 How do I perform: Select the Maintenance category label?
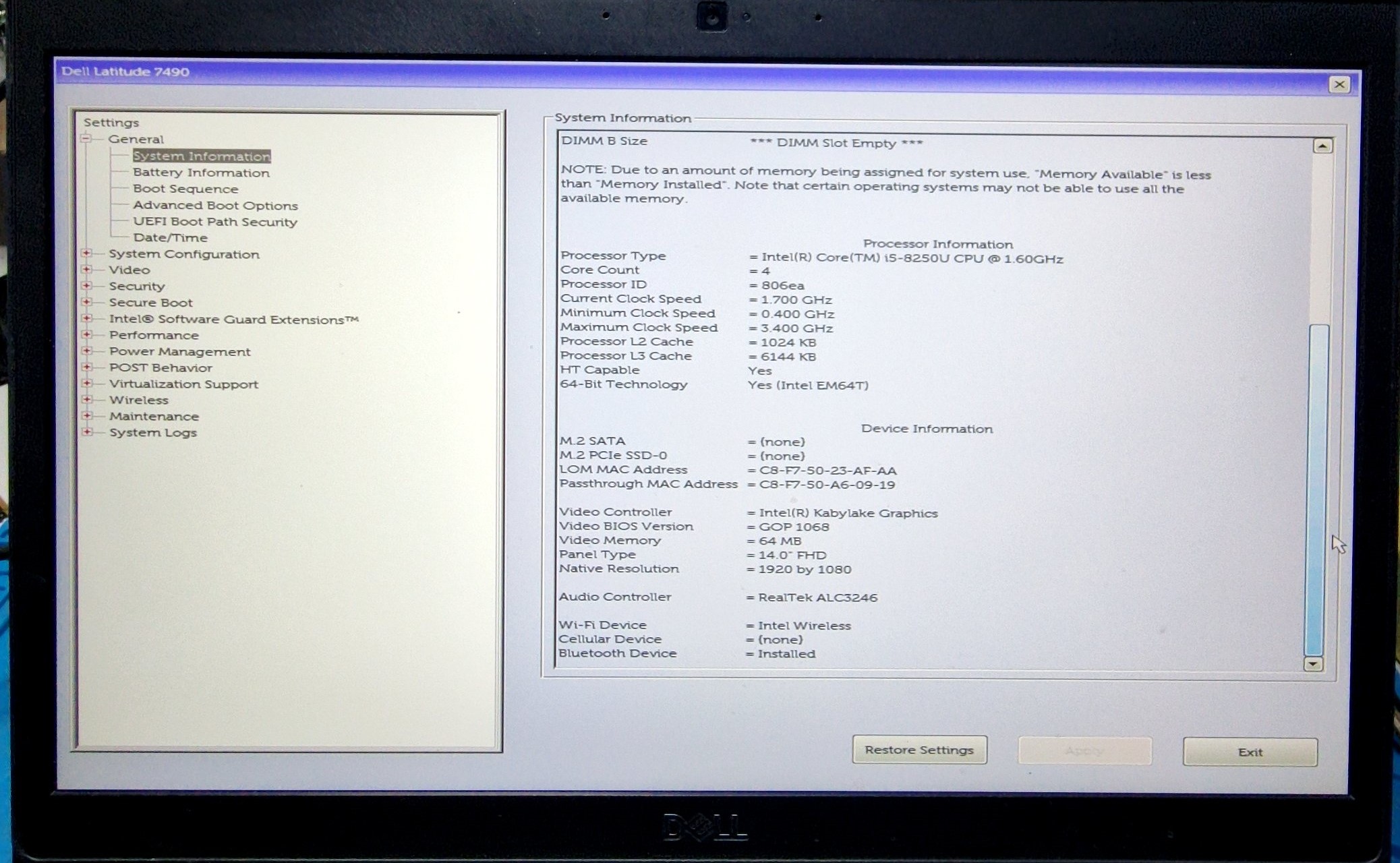click(154, 416)
